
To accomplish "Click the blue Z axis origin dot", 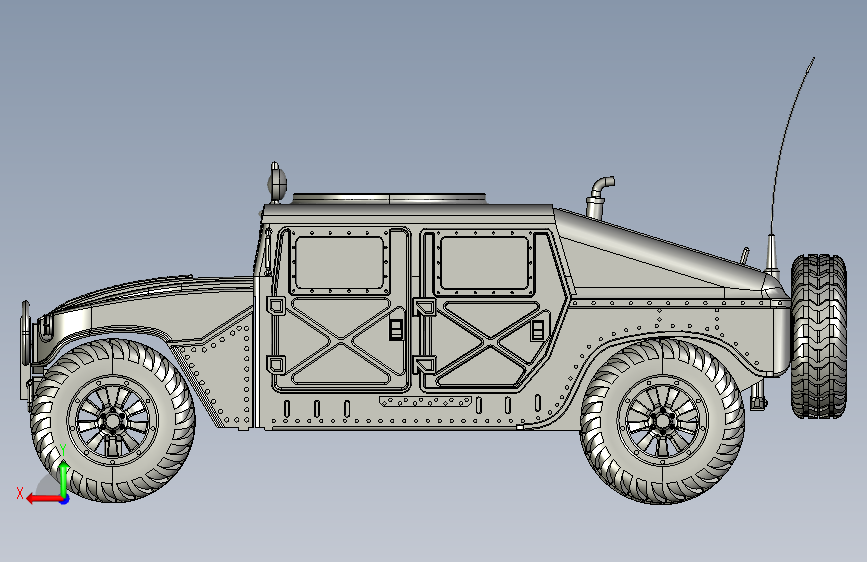I will (65, 500).
